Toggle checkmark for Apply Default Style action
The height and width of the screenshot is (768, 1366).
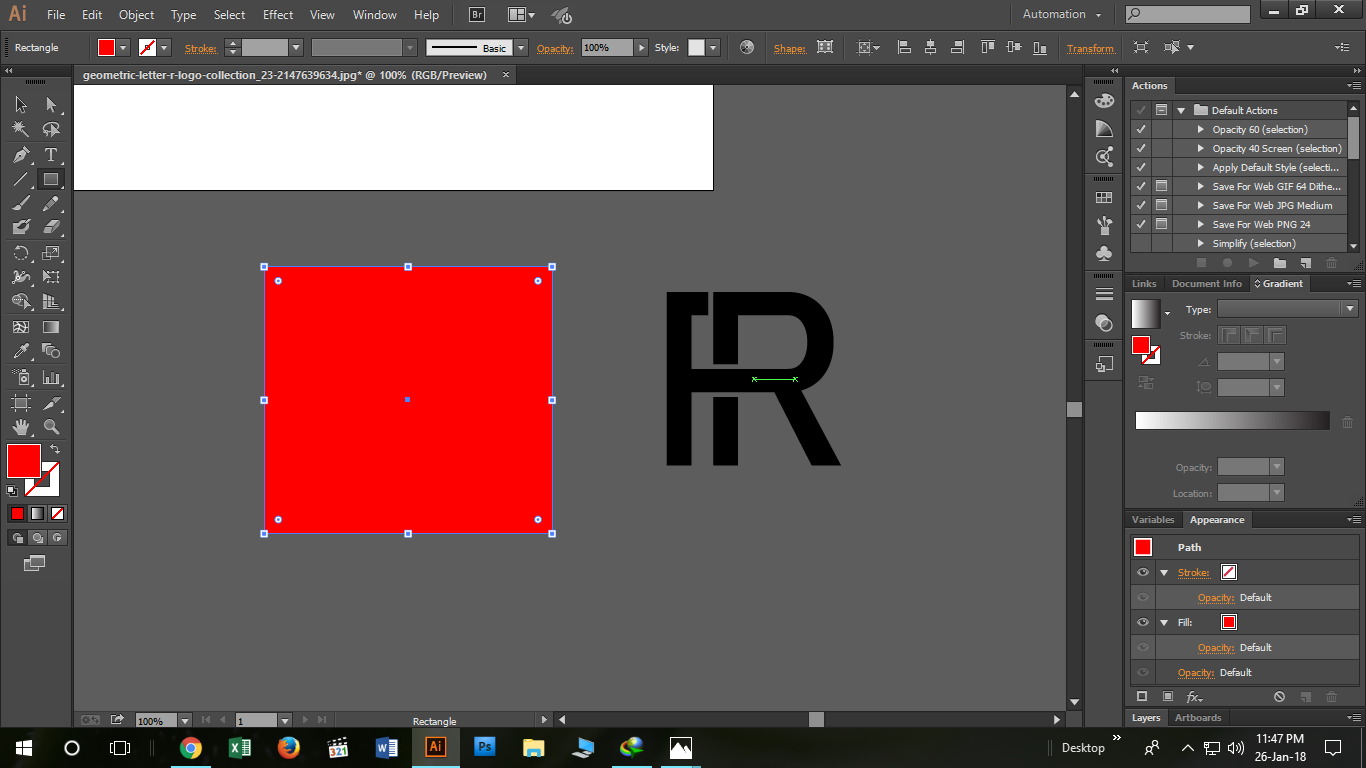(x=1140, y=167)
